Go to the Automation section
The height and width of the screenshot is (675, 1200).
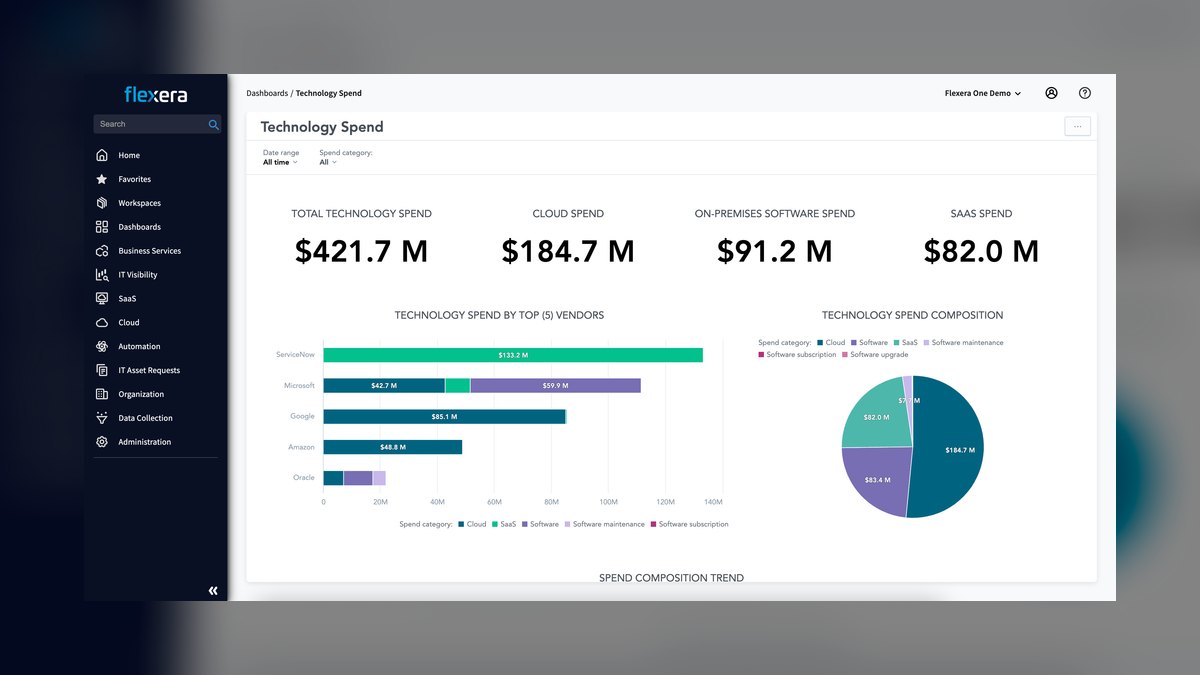point(139,347)
